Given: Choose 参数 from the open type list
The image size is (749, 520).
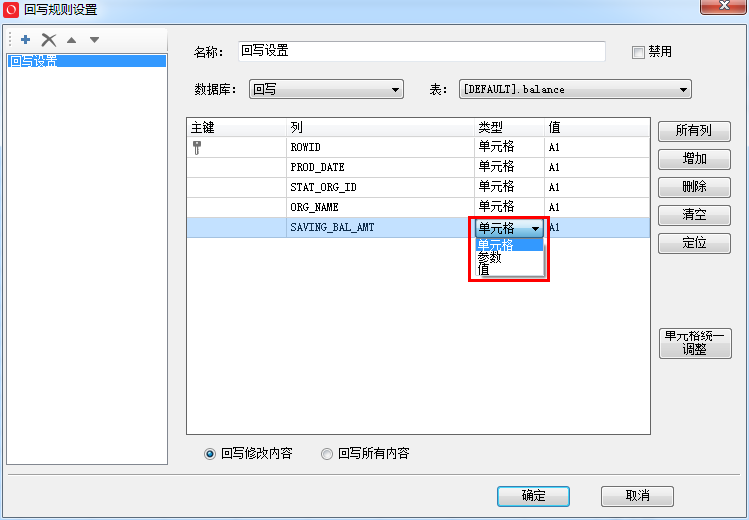Looking at the screenshot, I should click(x=509, y=257).
